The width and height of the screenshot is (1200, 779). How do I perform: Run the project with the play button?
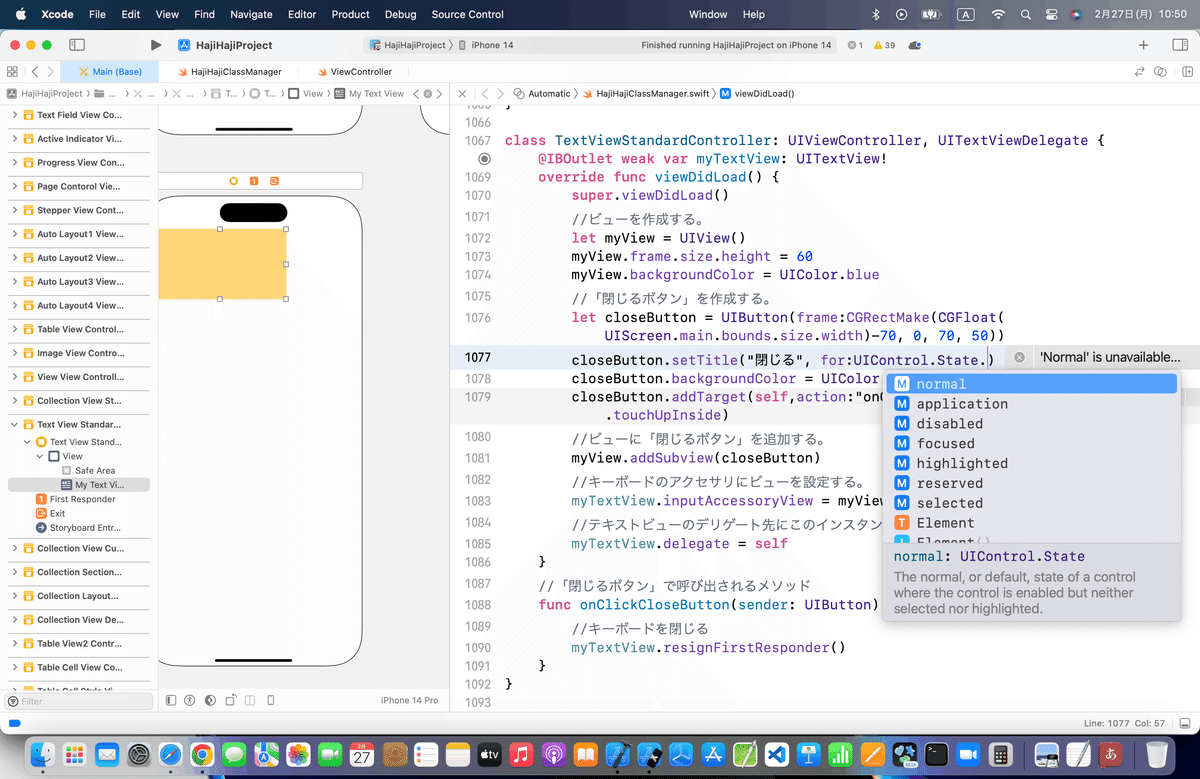[x=156, y=45]
